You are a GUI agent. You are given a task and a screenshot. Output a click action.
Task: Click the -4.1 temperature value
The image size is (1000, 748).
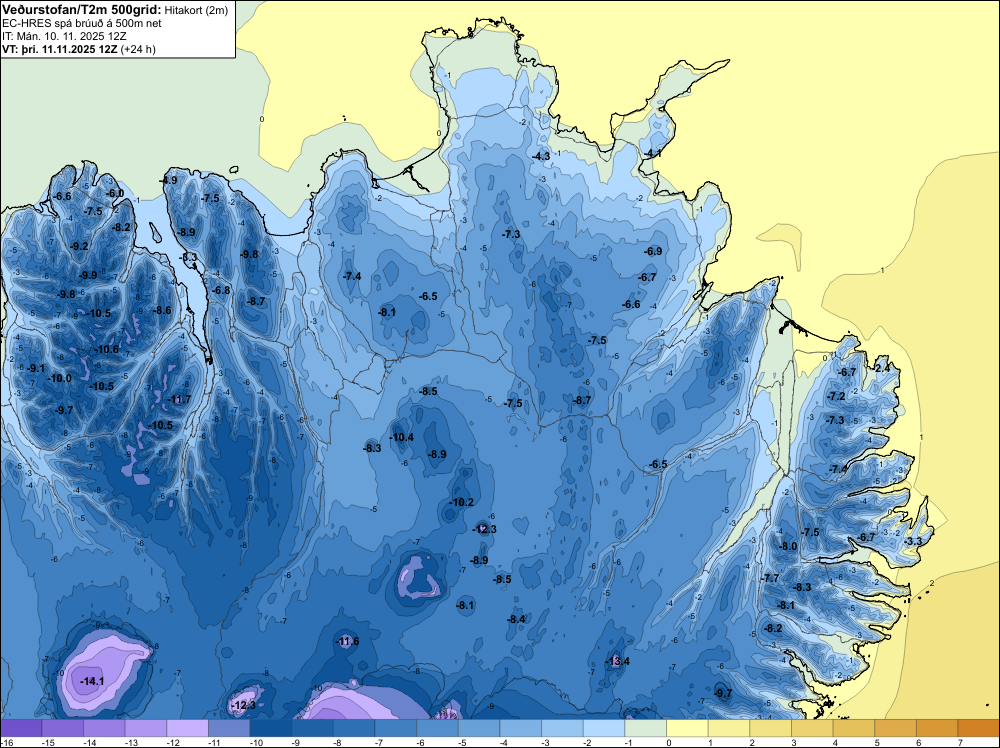(x=652, y=153)
